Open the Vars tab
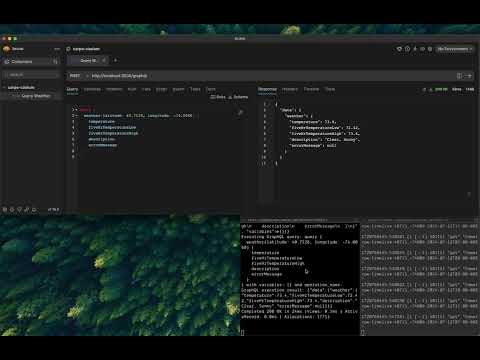480x360 pixels. (146, 89)
